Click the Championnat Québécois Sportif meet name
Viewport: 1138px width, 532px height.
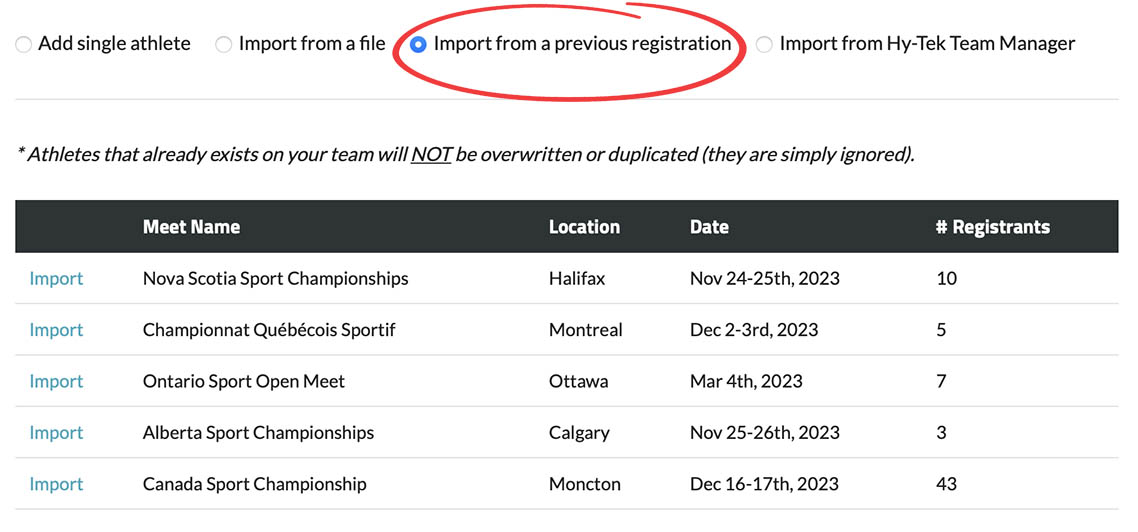[x=269, y=330]
